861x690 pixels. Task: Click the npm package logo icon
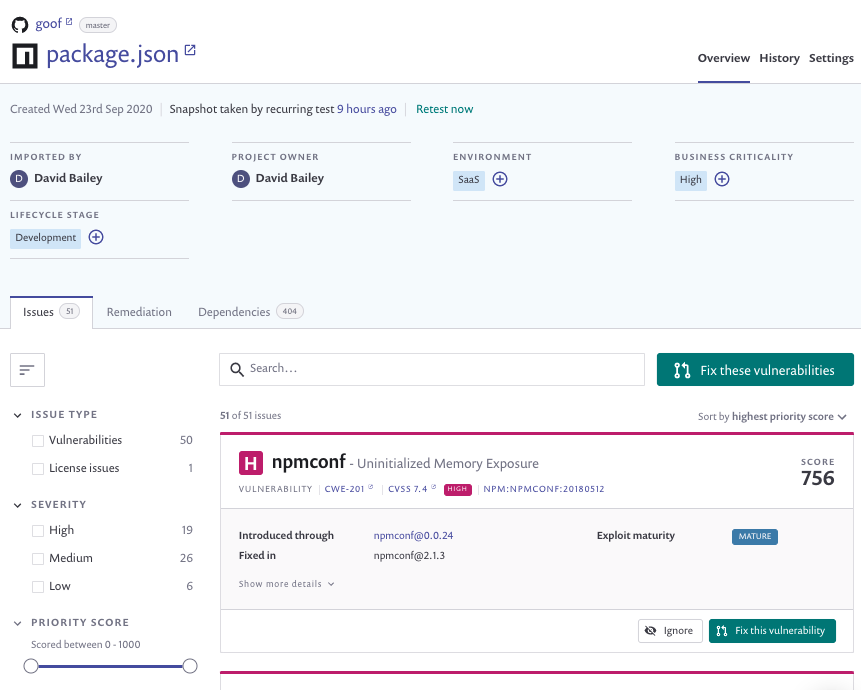(25, 56)
